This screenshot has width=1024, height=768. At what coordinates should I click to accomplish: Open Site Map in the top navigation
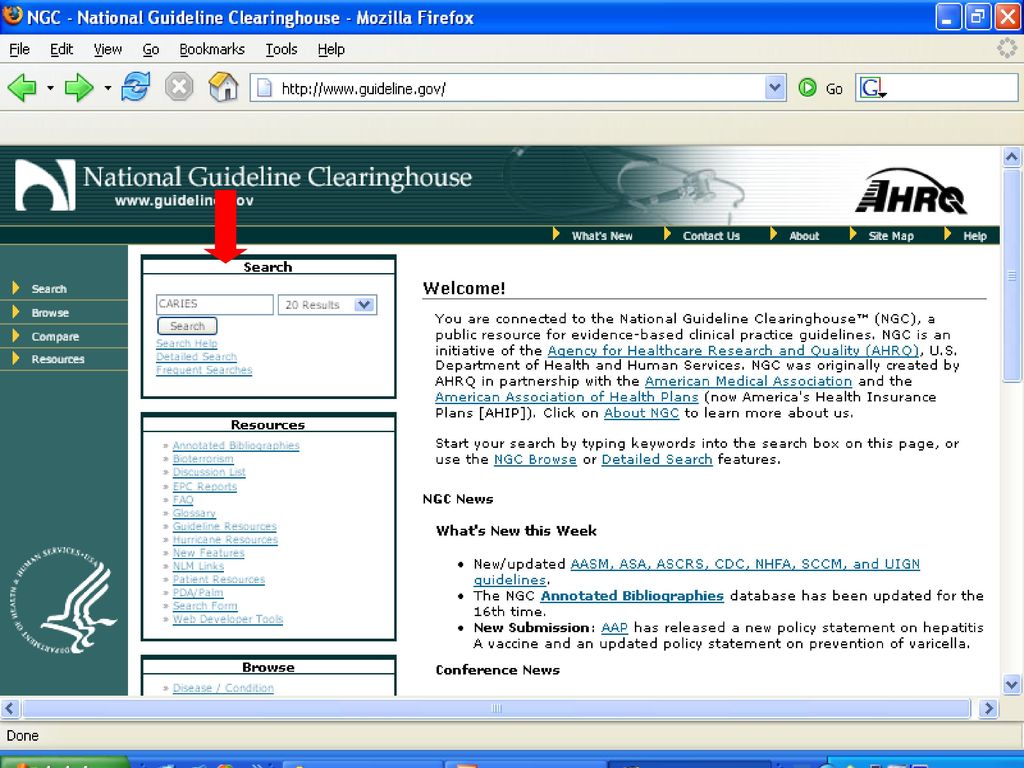[891, 236]
